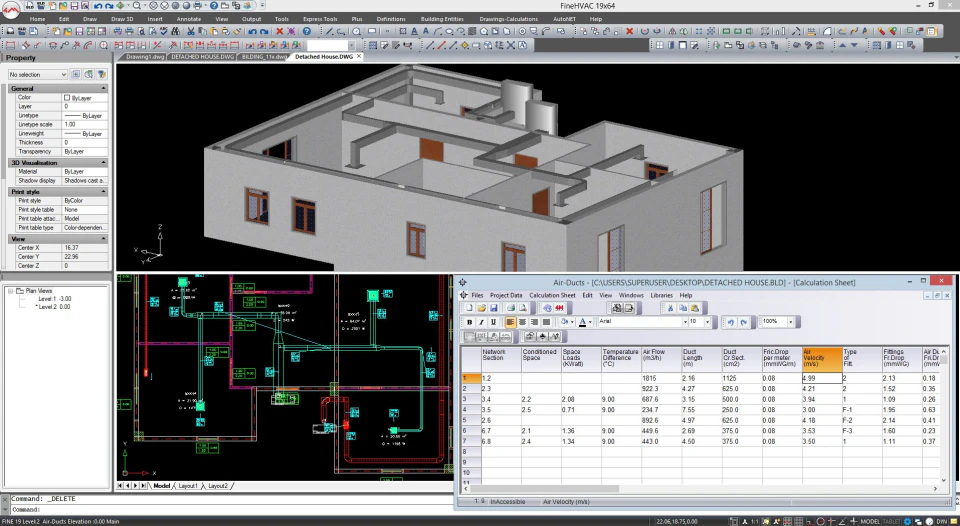960x526 pixels.
Task: Align text left in Air-Ducts sheet
Action: tap(511, 322)
